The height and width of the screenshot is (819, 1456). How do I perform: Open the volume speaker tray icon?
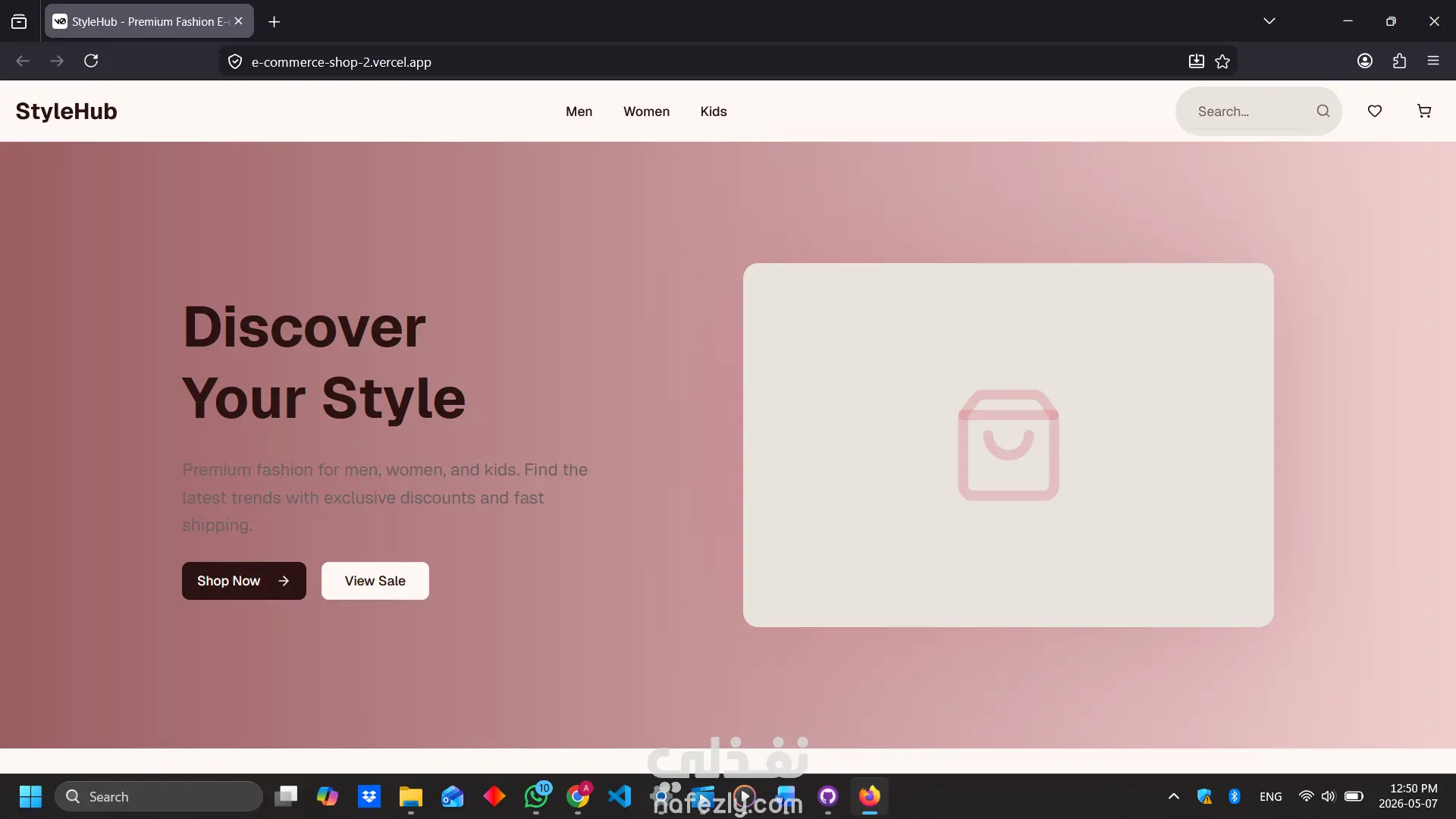pyautogui.click(x=1328, y=796)
